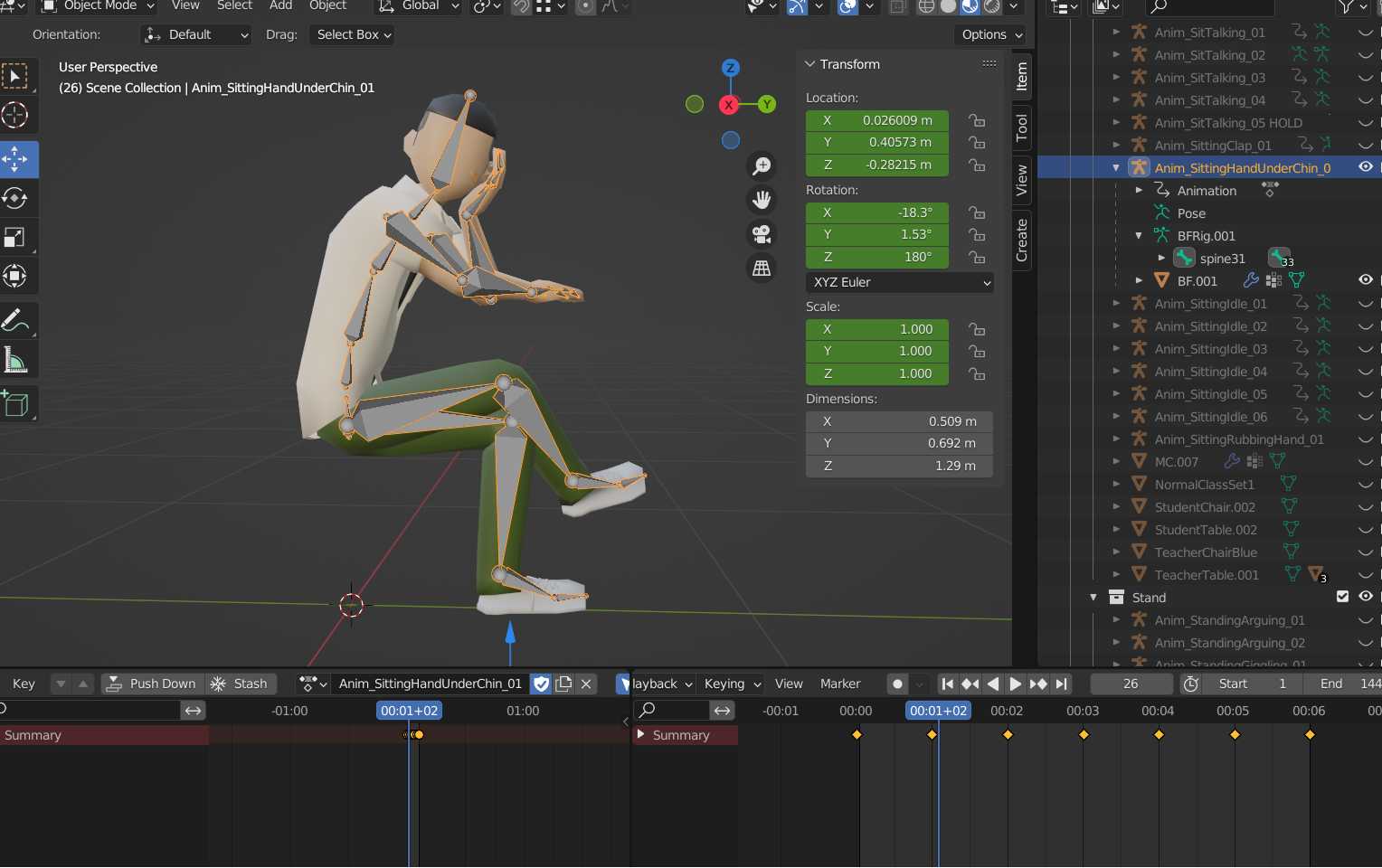Image resolution: width=1382 pixels, height=868 pixels.
Task: Lock Rotation Z value
Action: click(977, 257)
